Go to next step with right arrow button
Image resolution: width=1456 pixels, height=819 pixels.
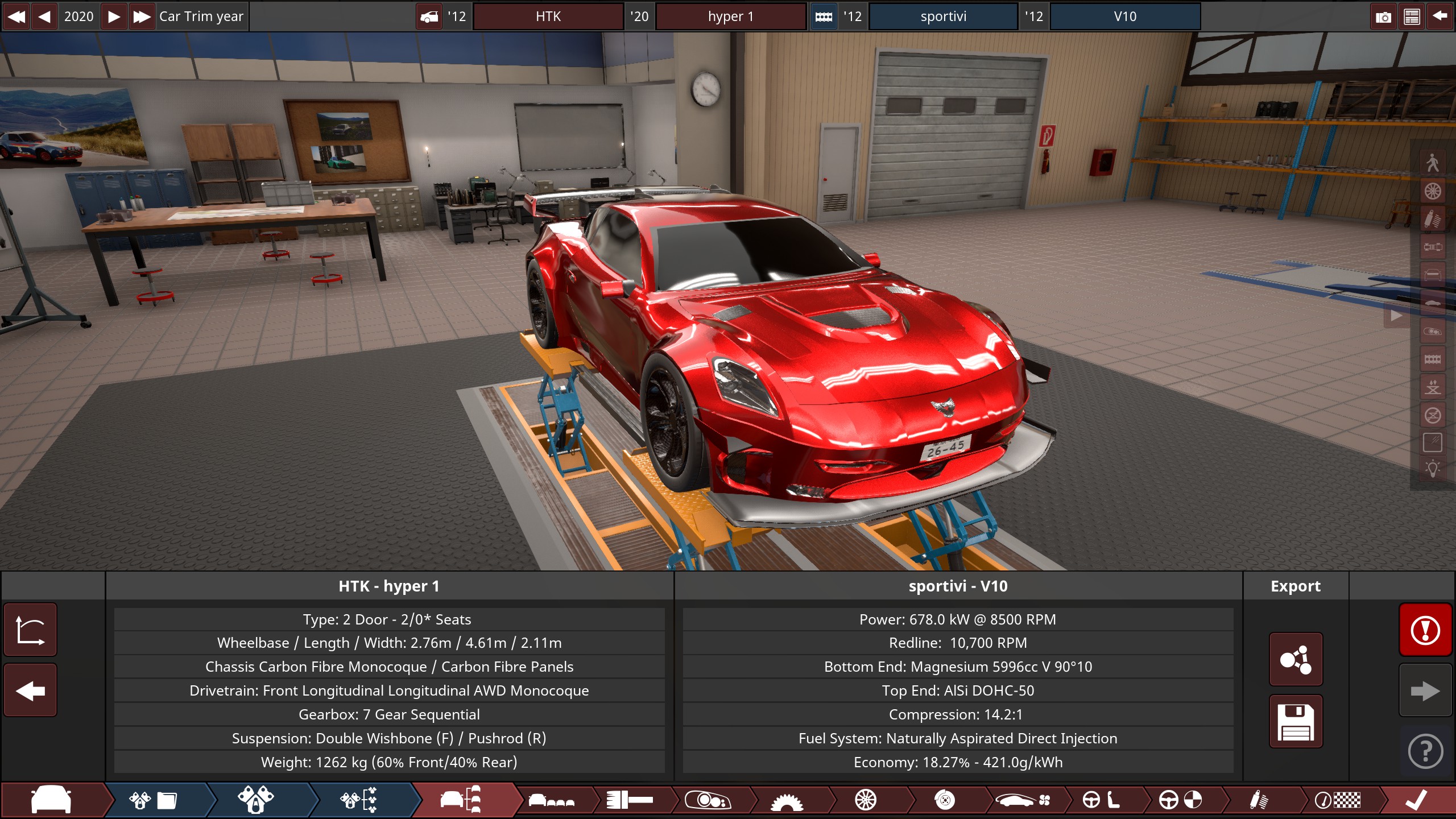click(1425, 690)
